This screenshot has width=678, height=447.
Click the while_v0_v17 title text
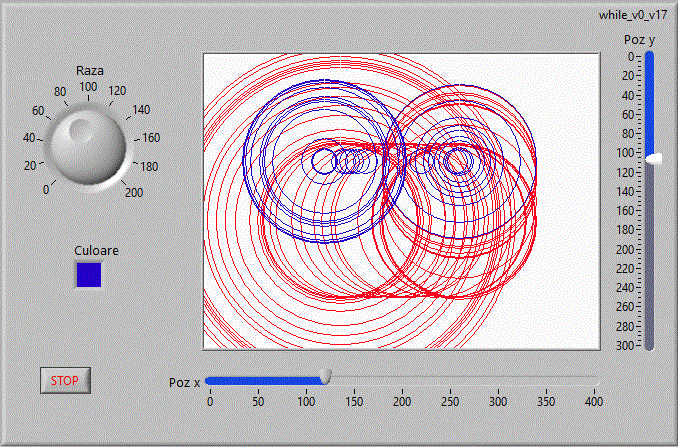pyautogui.click(x=631, y=14)
